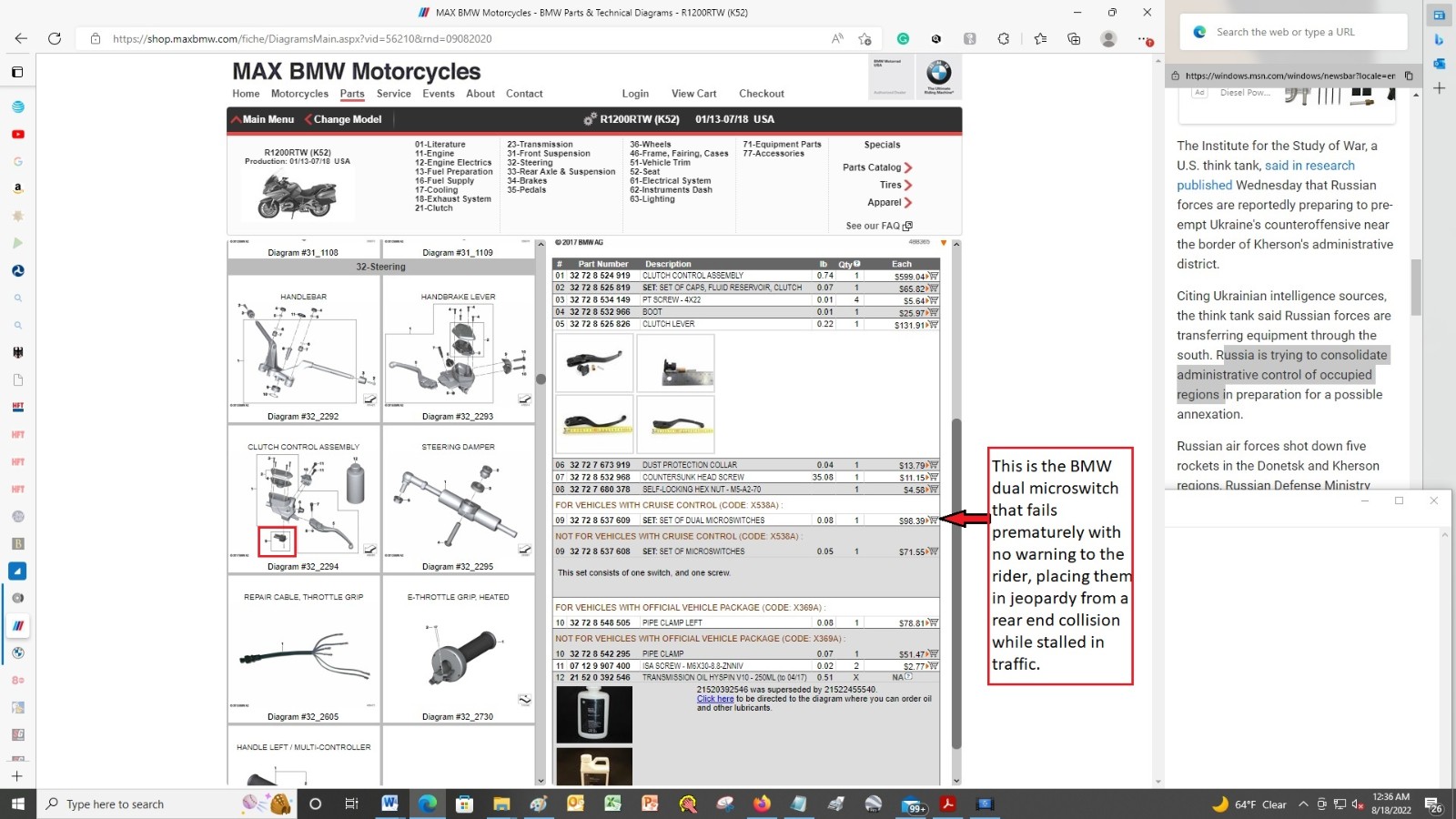Go back to previous page

21,38
